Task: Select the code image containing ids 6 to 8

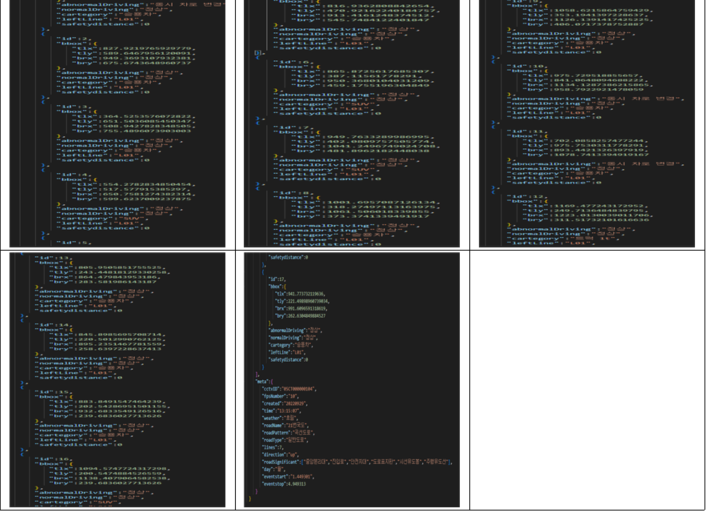Action: [x=352, y=123]
